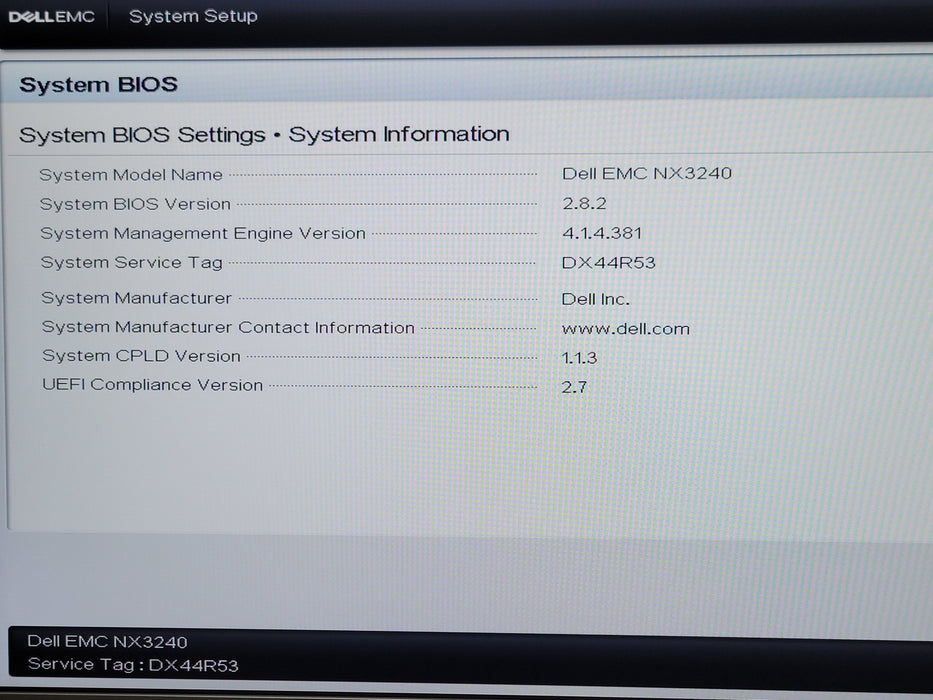Click the service tag value DX44R53 in list

[x=609, y=262]
